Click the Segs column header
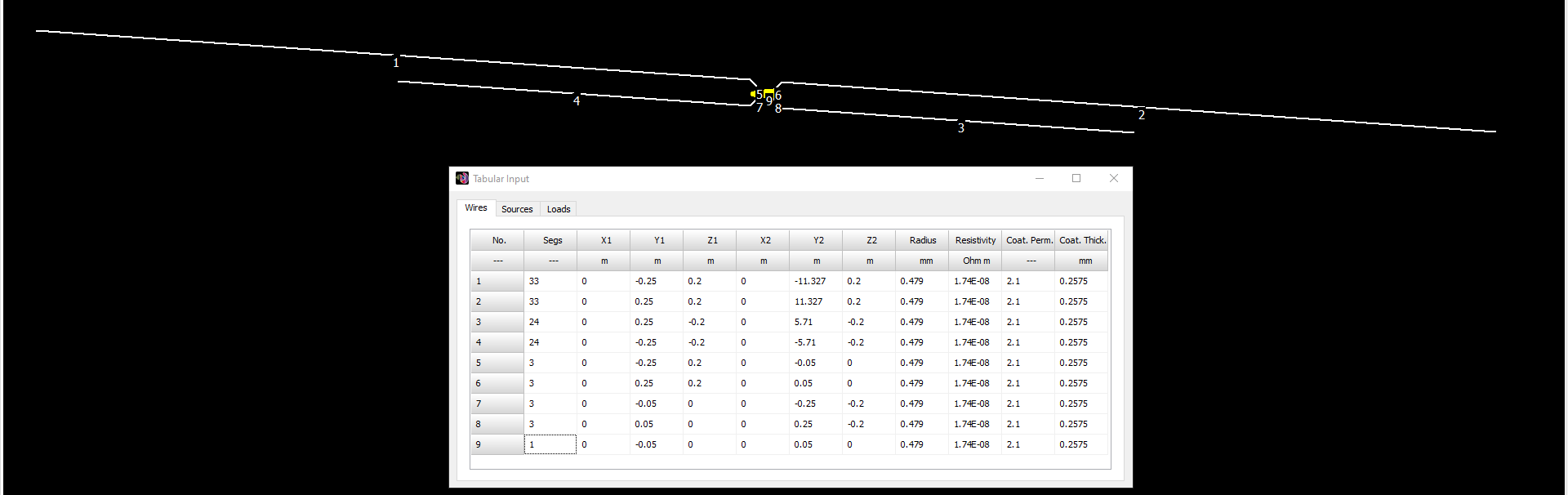1568x495 pixels. coord(550,240)
